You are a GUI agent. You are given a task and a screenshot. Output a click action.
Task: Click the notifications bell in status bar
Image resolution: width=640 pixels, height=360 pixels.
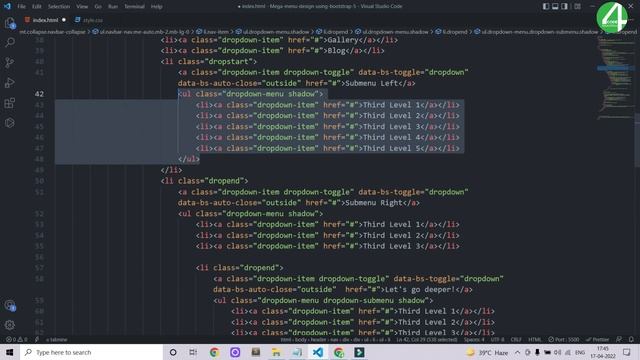631,340
